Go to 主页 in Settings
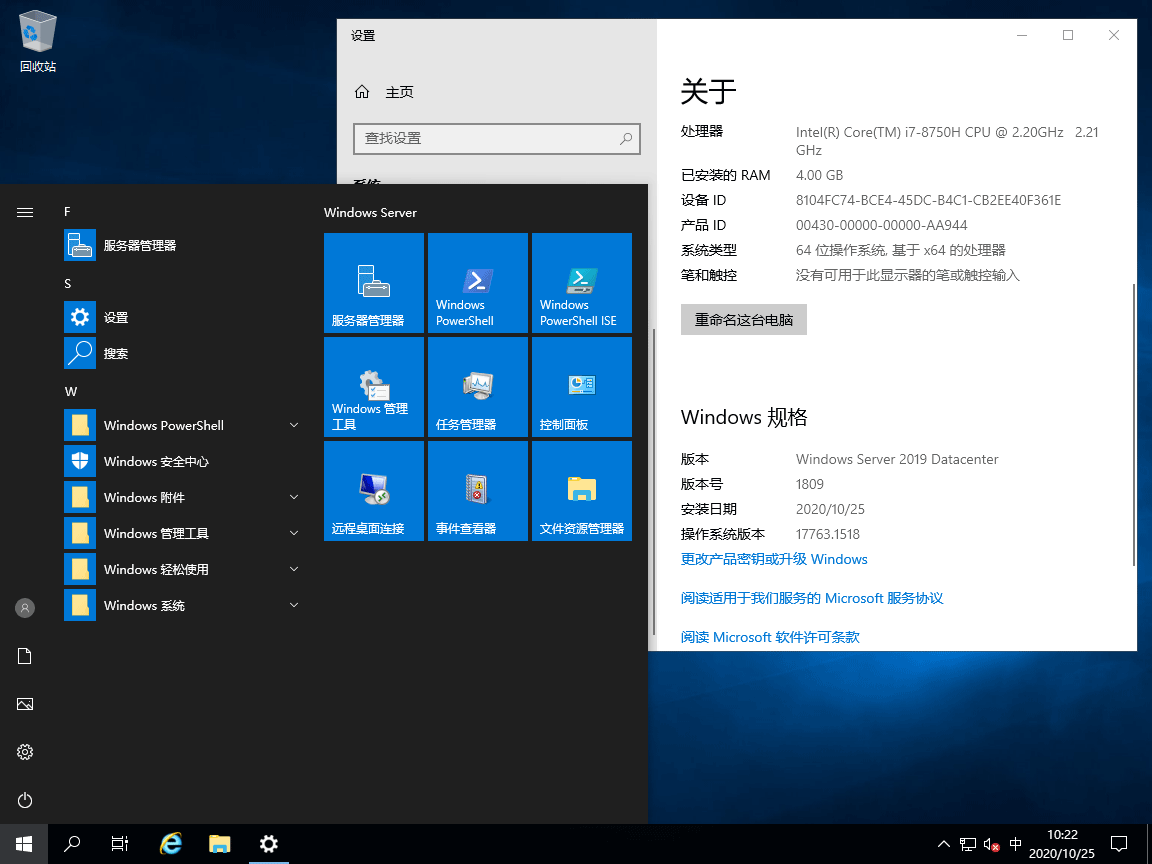 click(399, 91)
